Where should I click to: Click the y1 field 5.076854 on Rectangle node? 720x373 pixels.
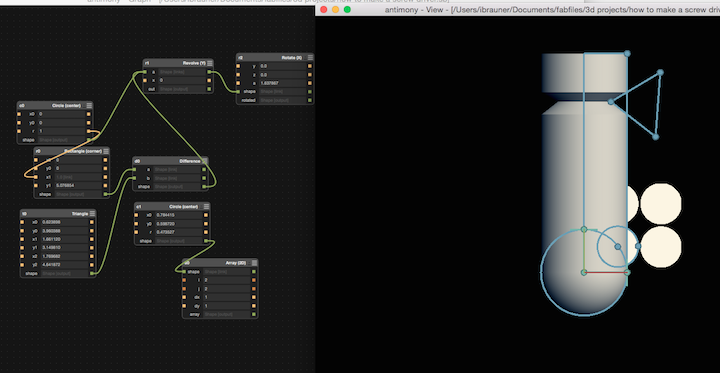79,186
